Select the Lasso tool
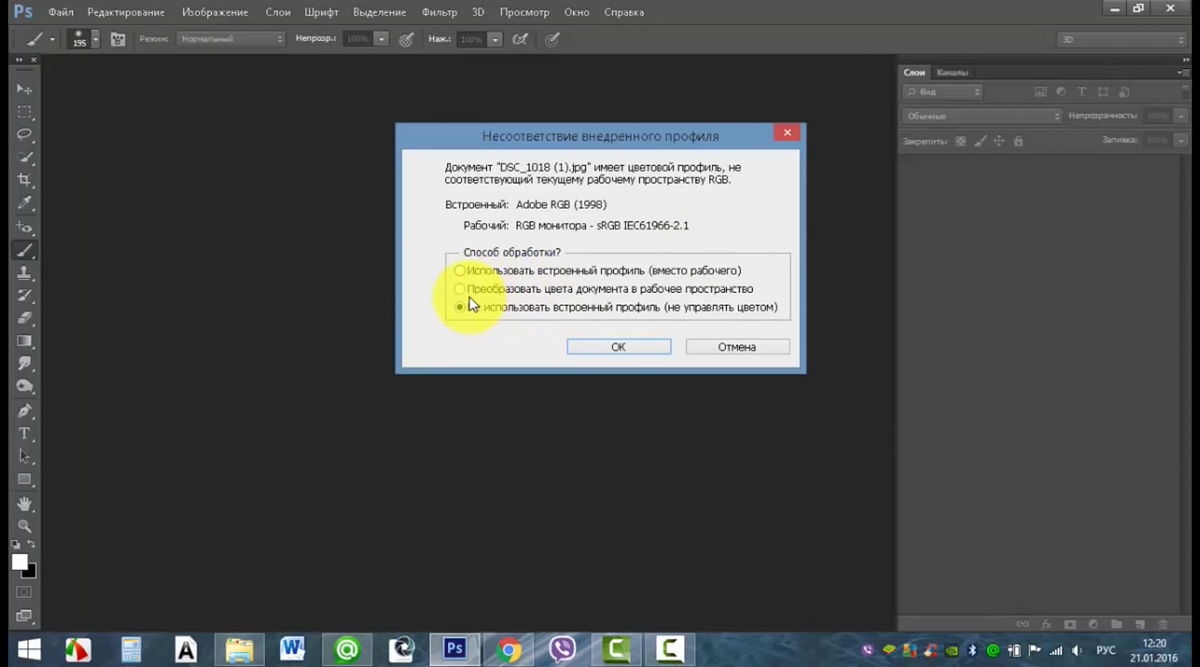Screen dimensions: 1200x667 click(x=25, y=135)
